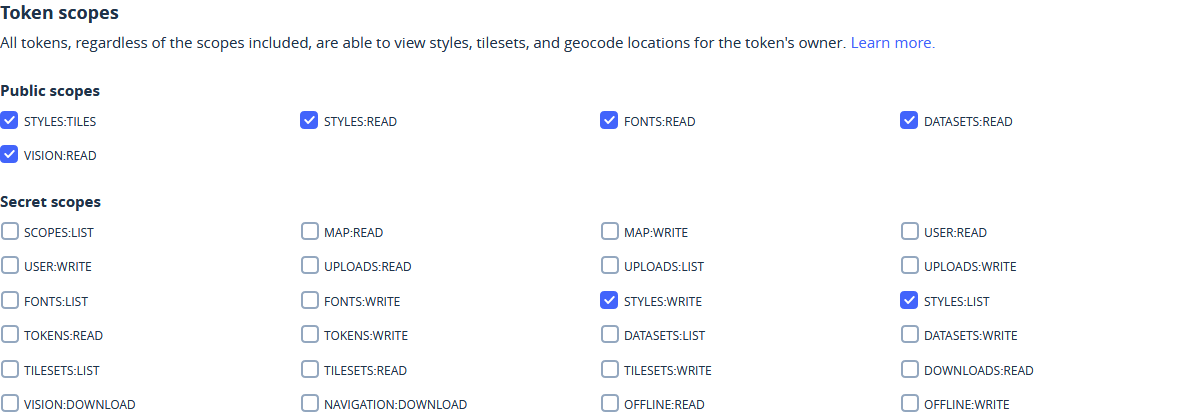Enable the MAP:WRITE secret scope
The height and width of the screenshot is (418, 1200).
(x=609, y=231)
